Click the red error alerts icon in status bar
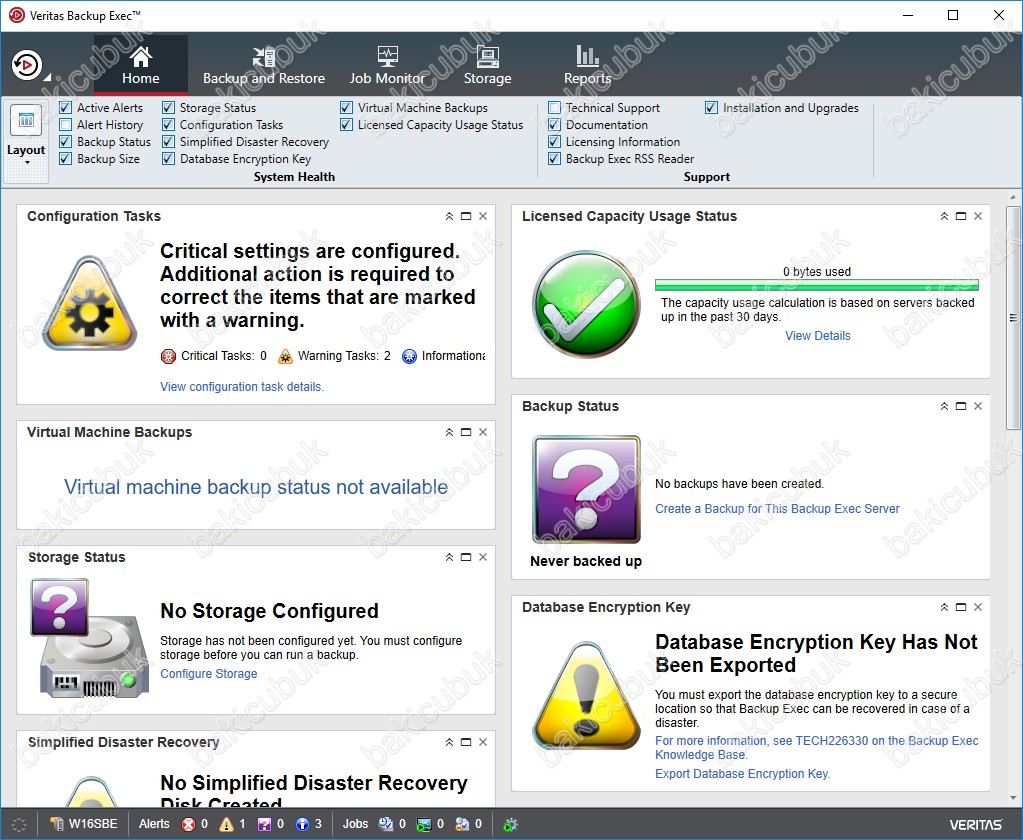This screenshot has height=840, width=1023. pos(189,824)
